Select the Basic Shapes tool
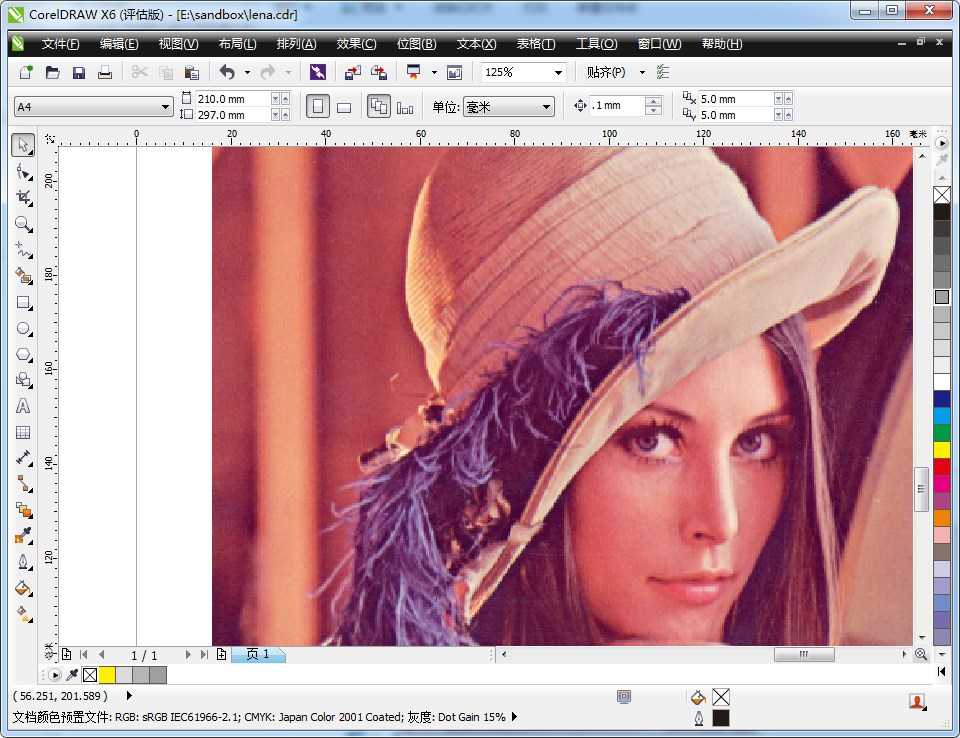960x738 pixels. (23, 380)
